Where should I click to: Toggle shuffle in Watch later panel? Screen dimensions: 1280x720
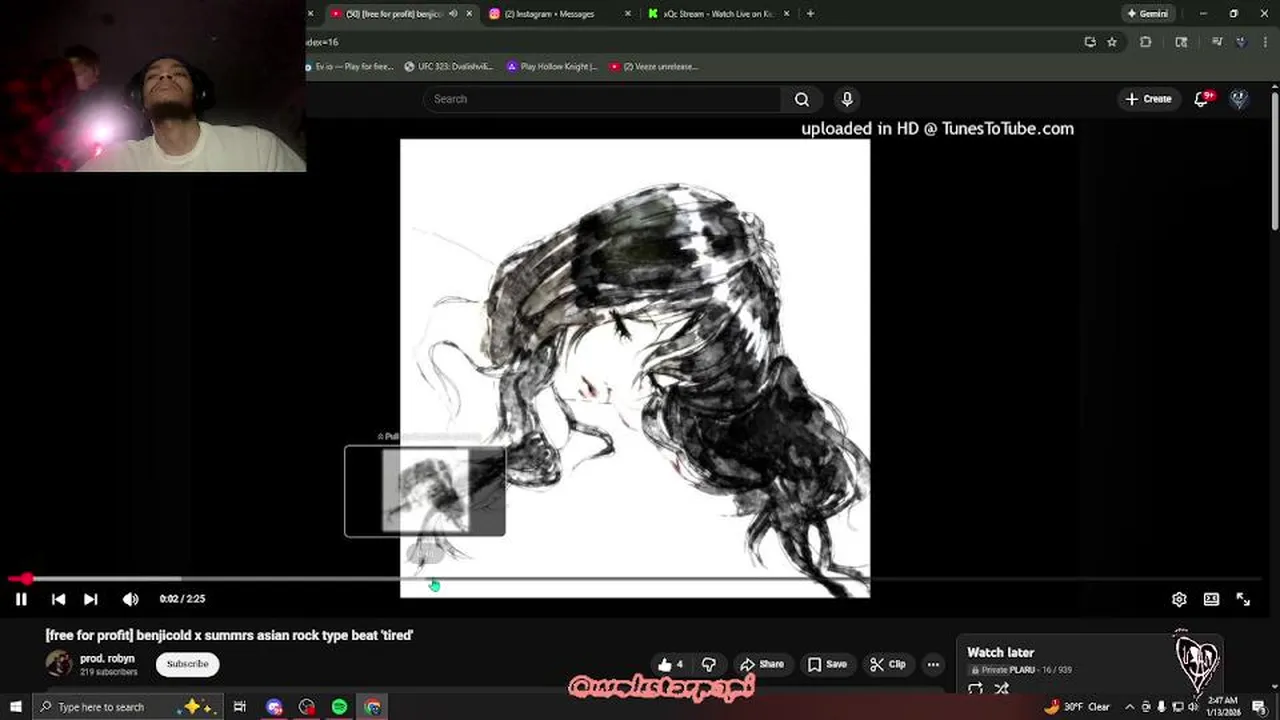1002,688
